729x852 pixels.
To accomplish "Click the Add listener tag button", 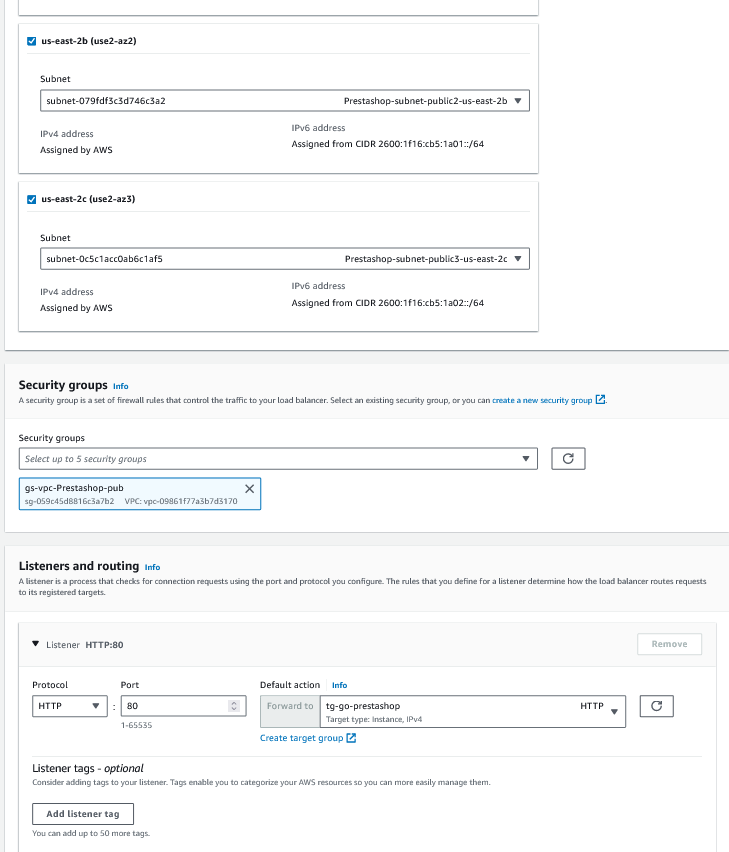I will click(83, 814).
